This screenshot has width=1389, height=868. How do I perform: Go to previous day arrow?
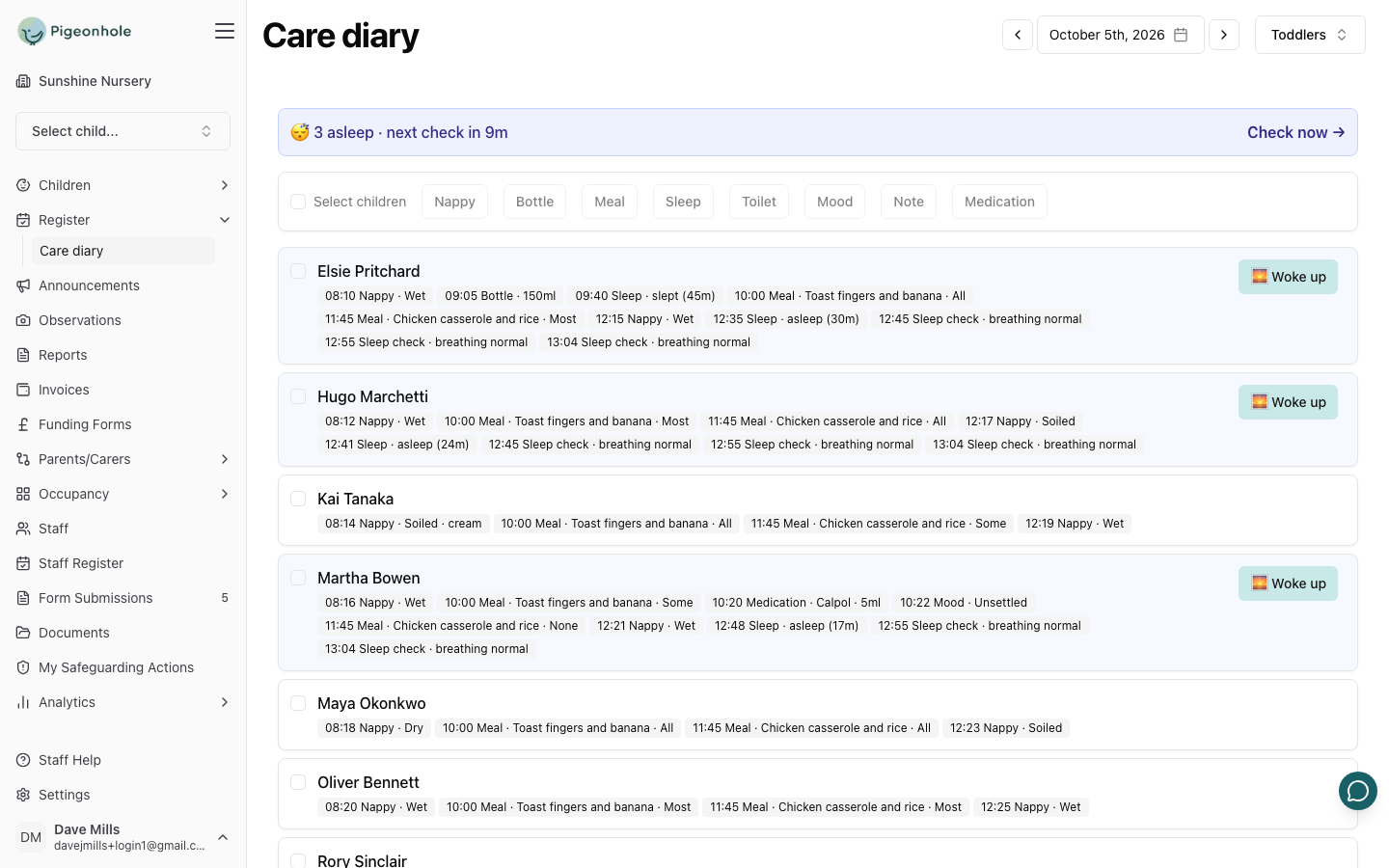point(1018,35)
